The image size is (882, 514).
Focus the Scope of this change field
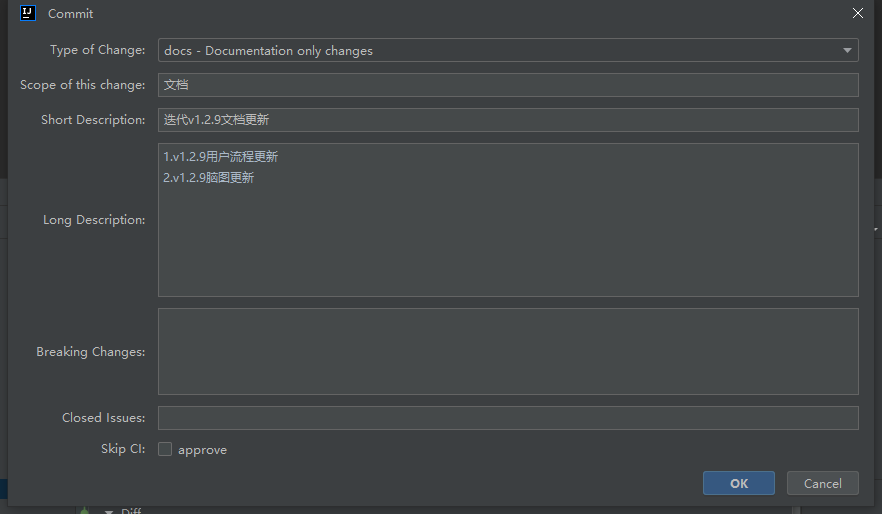coord(508,85)
